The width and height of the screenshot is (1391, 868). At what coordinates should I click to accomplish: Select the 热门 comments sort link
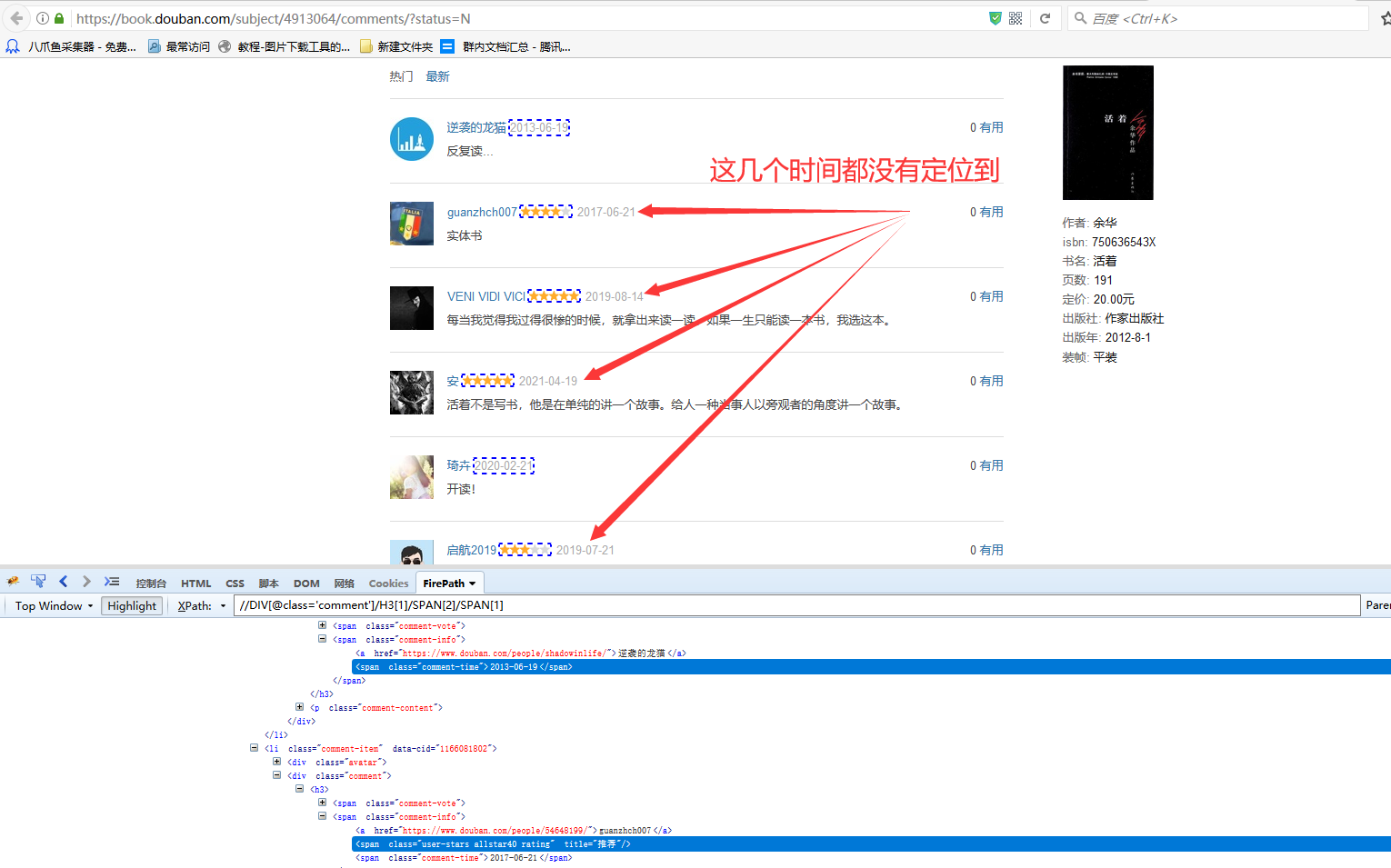402,76
